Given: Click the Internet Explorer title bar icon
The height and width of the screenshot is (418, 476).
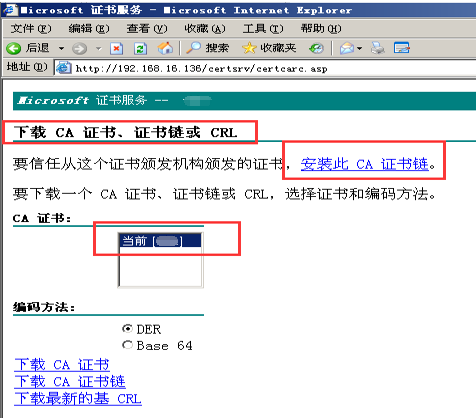Looking at the screenshot, I should [x=9, y=10].
